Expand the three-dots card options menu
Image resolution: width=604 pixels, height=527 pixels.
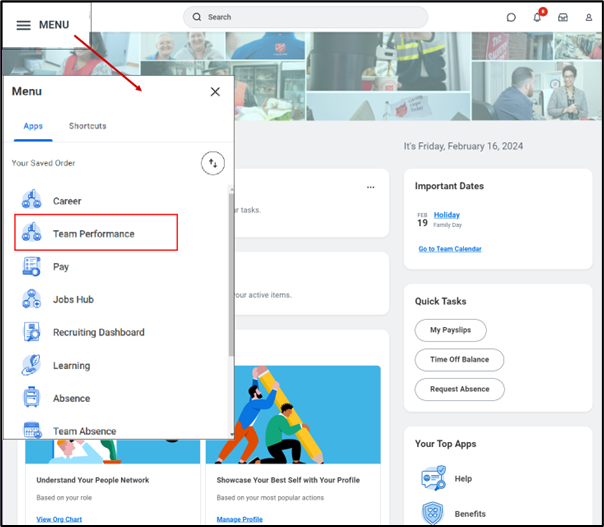pyautogui.click(x=371, y=187)
